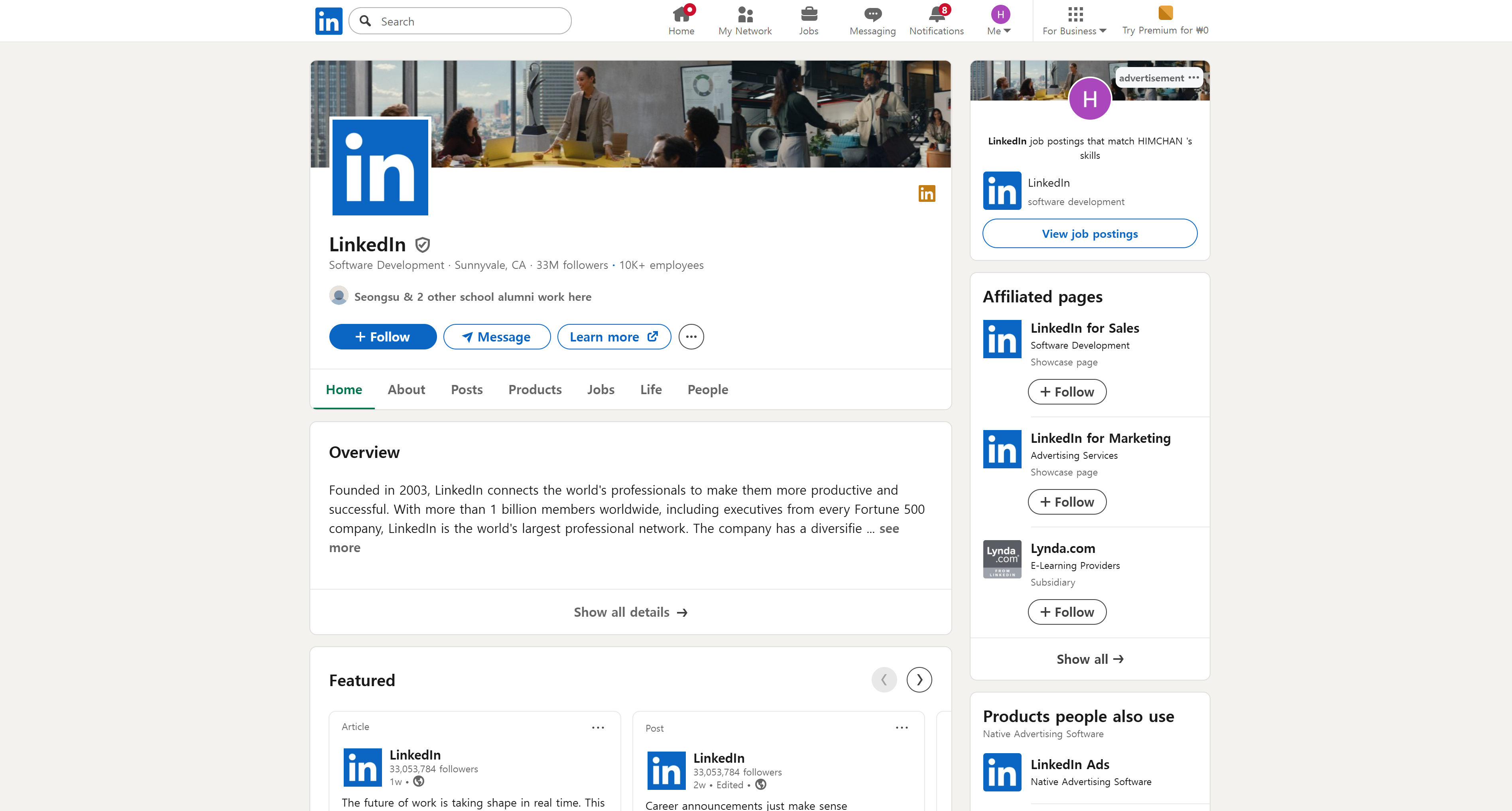Open the more options ellipsis beside Learn more
This screenshot has width=1512, height=811.
[691, 337]
